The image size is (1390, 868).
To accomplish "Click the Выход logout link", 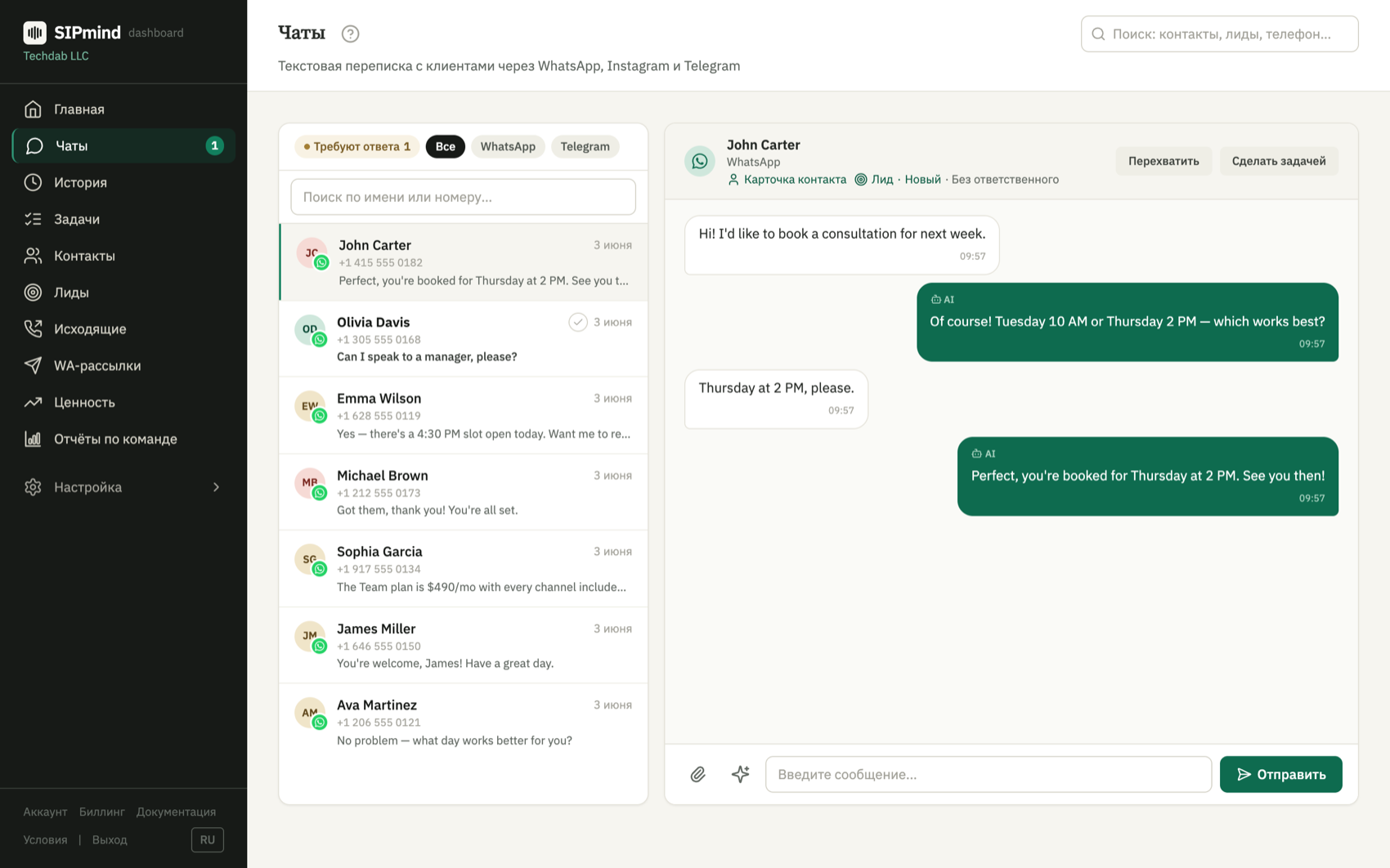I will tap(110, 839).
